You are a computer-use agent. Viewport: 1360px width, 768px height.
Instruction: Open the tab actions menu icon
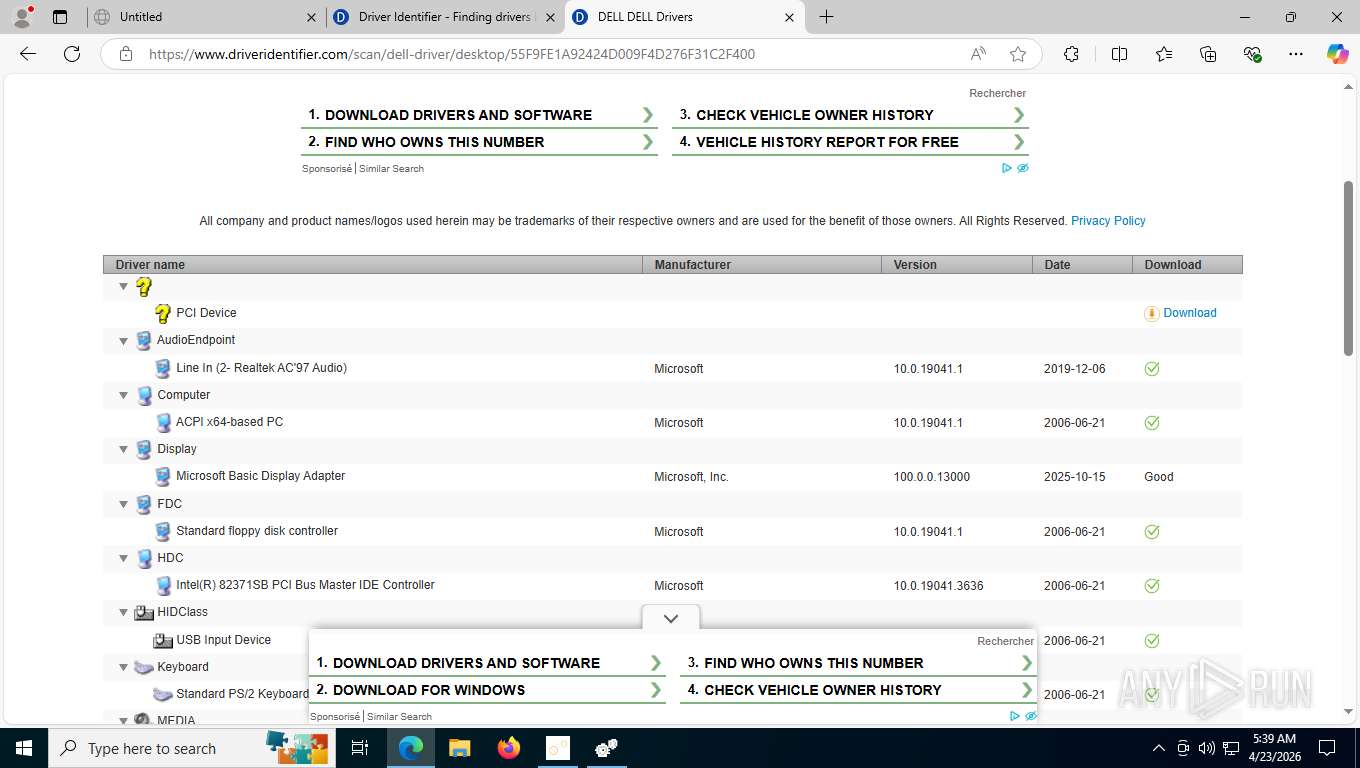pyautogui.click(x=60, y=17)
